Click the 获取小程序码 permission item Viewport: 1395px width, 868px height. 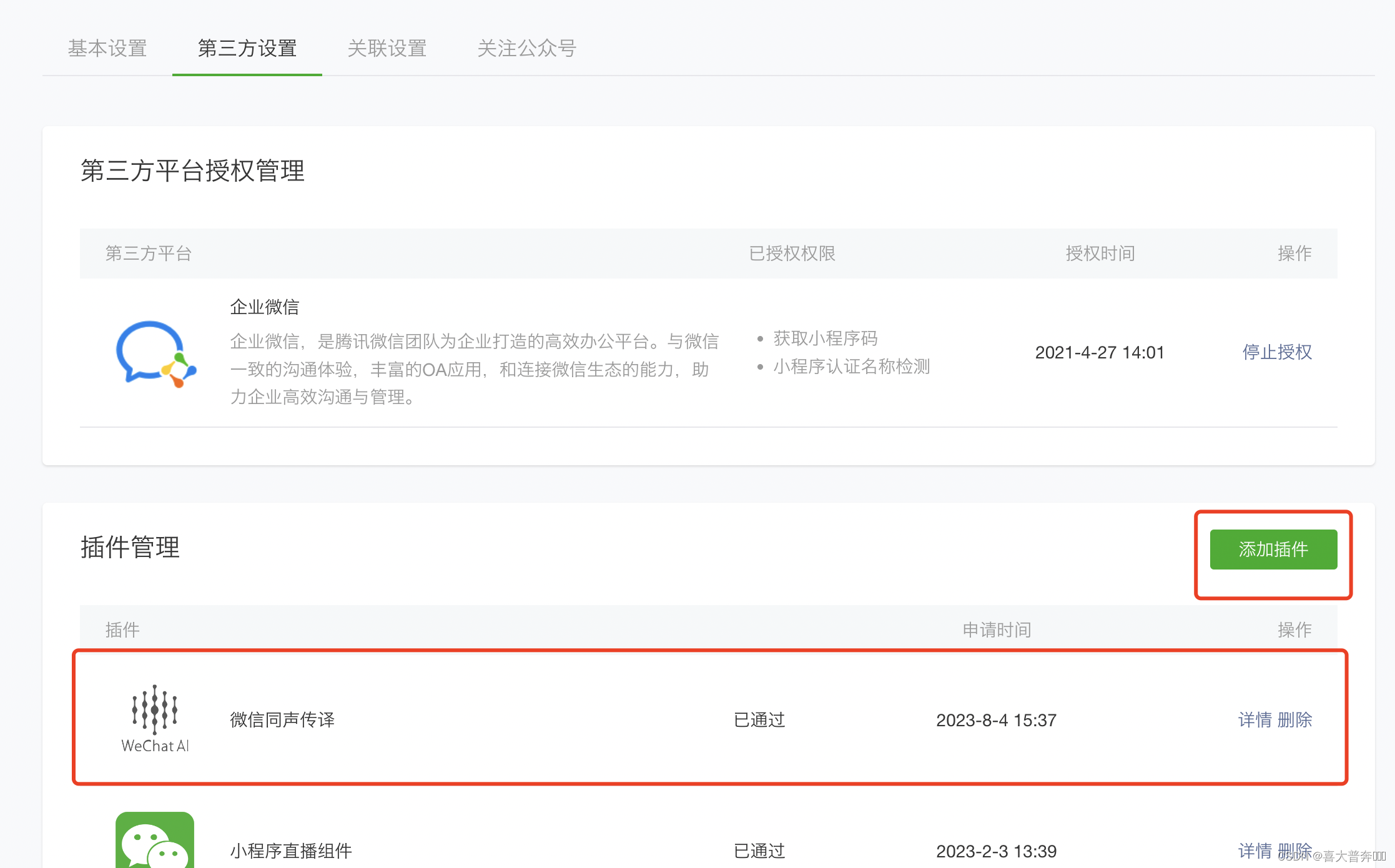[825, 338]
